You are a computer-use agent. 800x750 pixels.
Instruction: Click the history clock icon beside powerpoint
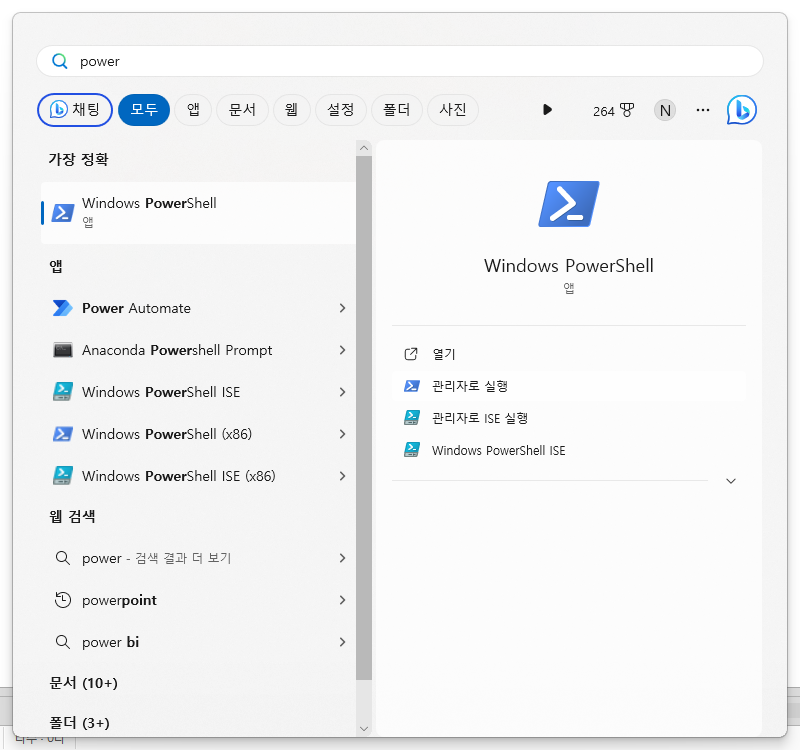click(63, 600)
